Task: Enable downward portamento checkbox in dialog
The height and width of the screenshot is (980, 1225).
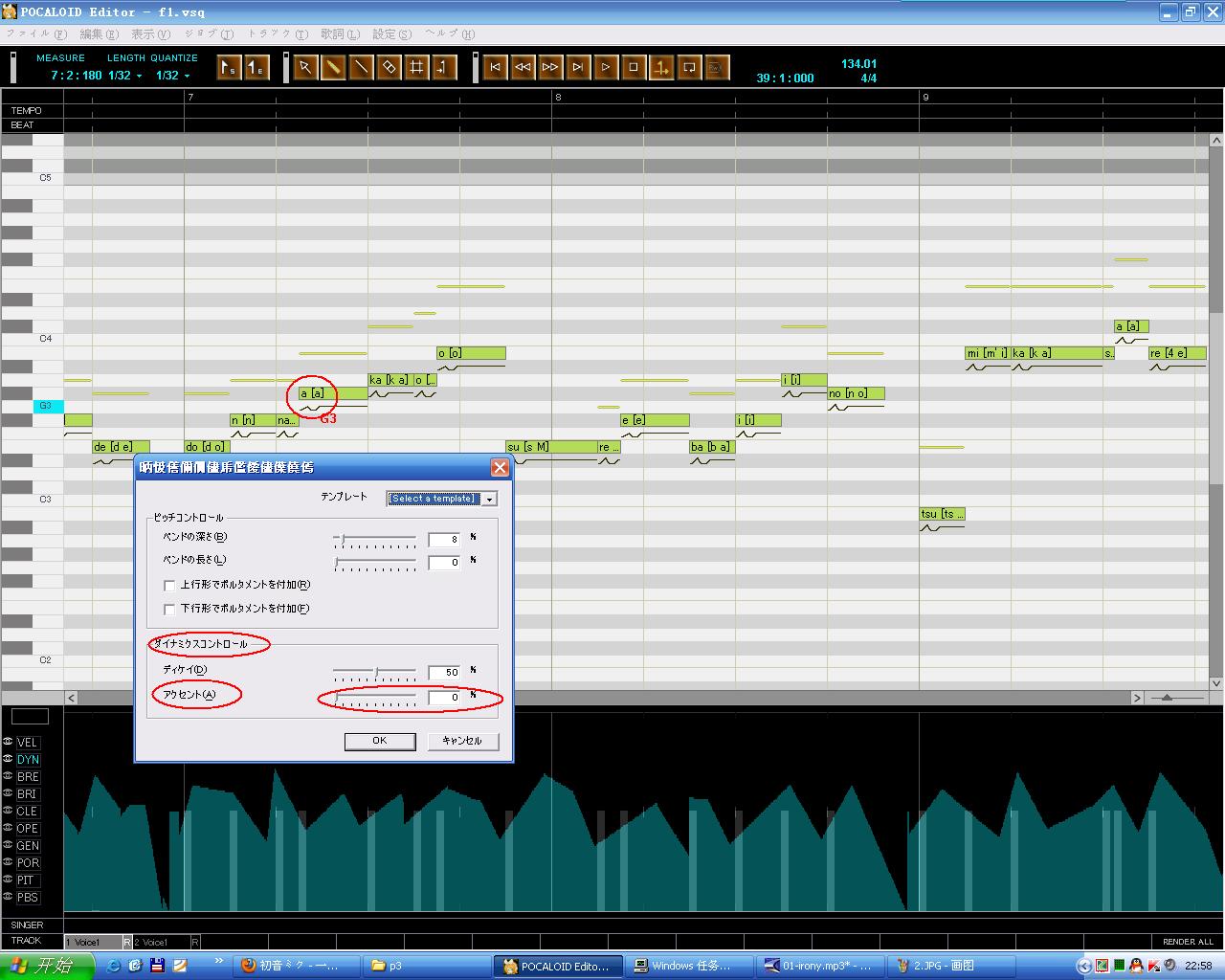Action: (x=169, y=609)
